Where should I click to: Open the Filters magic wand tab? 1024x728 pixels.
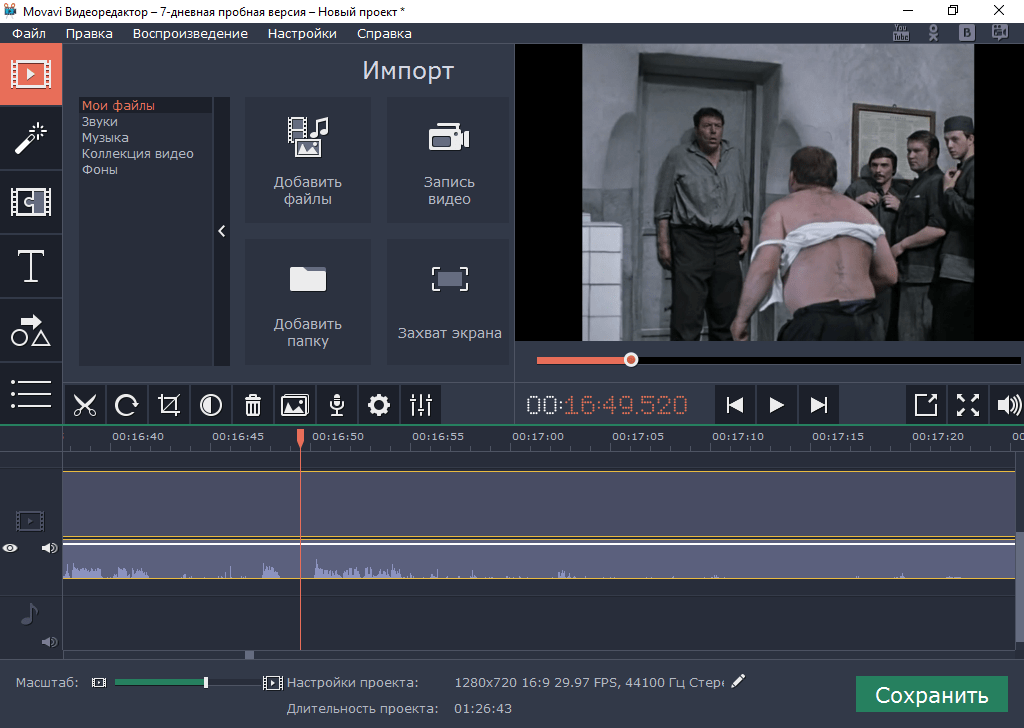tap(31, 138)
